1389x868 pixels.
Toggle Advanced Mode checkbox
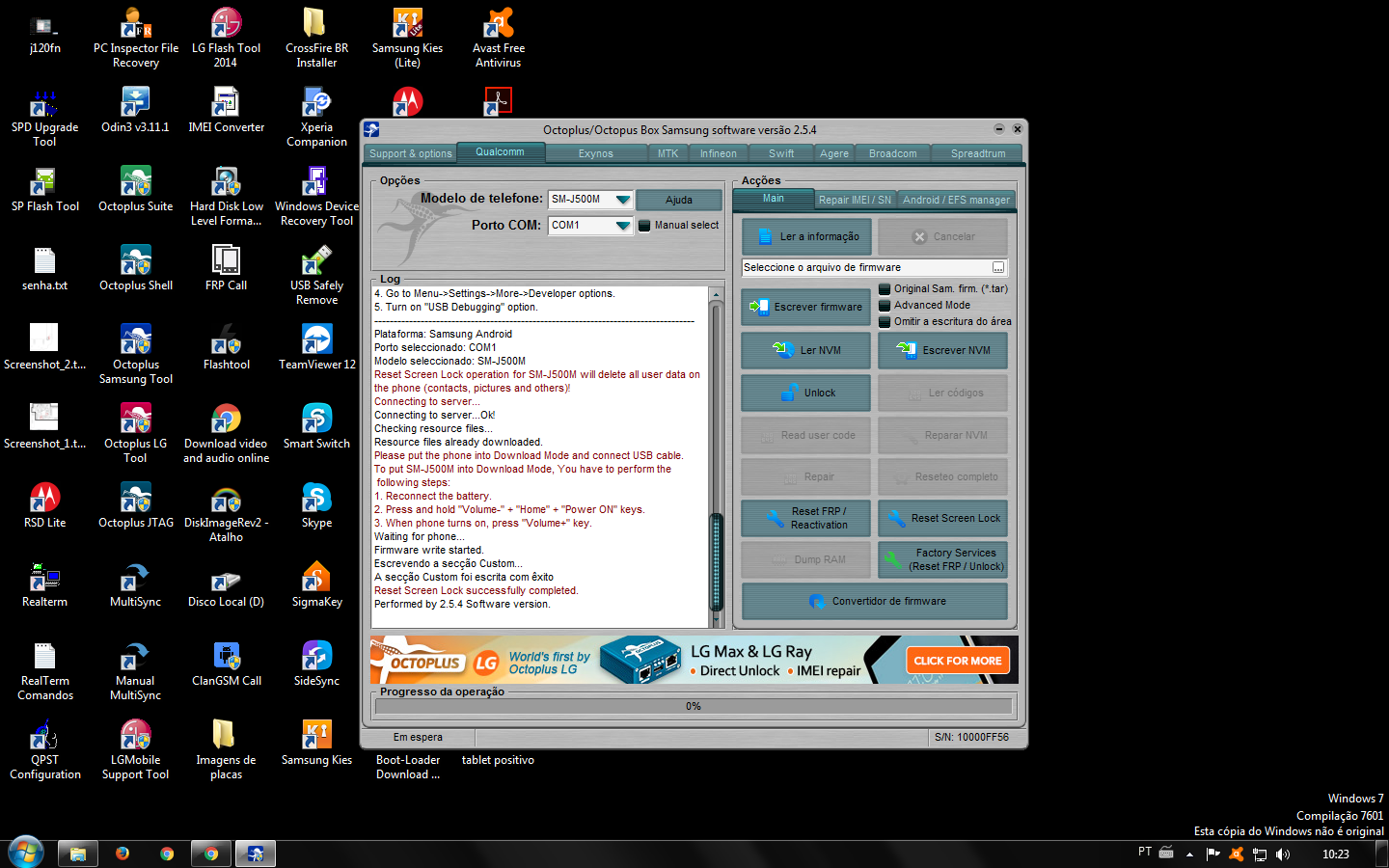coord(885,306)
